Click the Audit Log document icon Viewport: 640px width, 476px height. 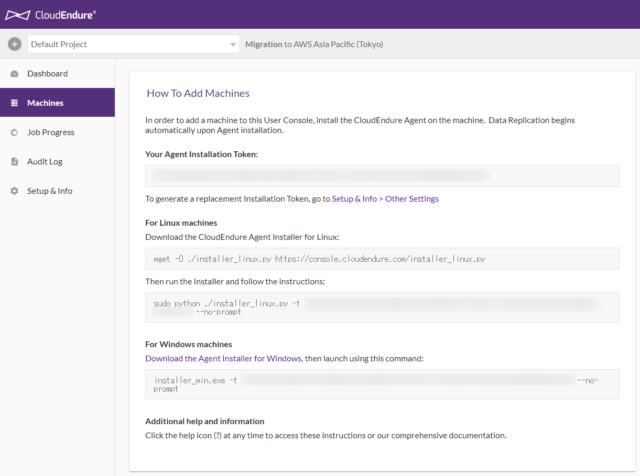[x=14, y=162]
